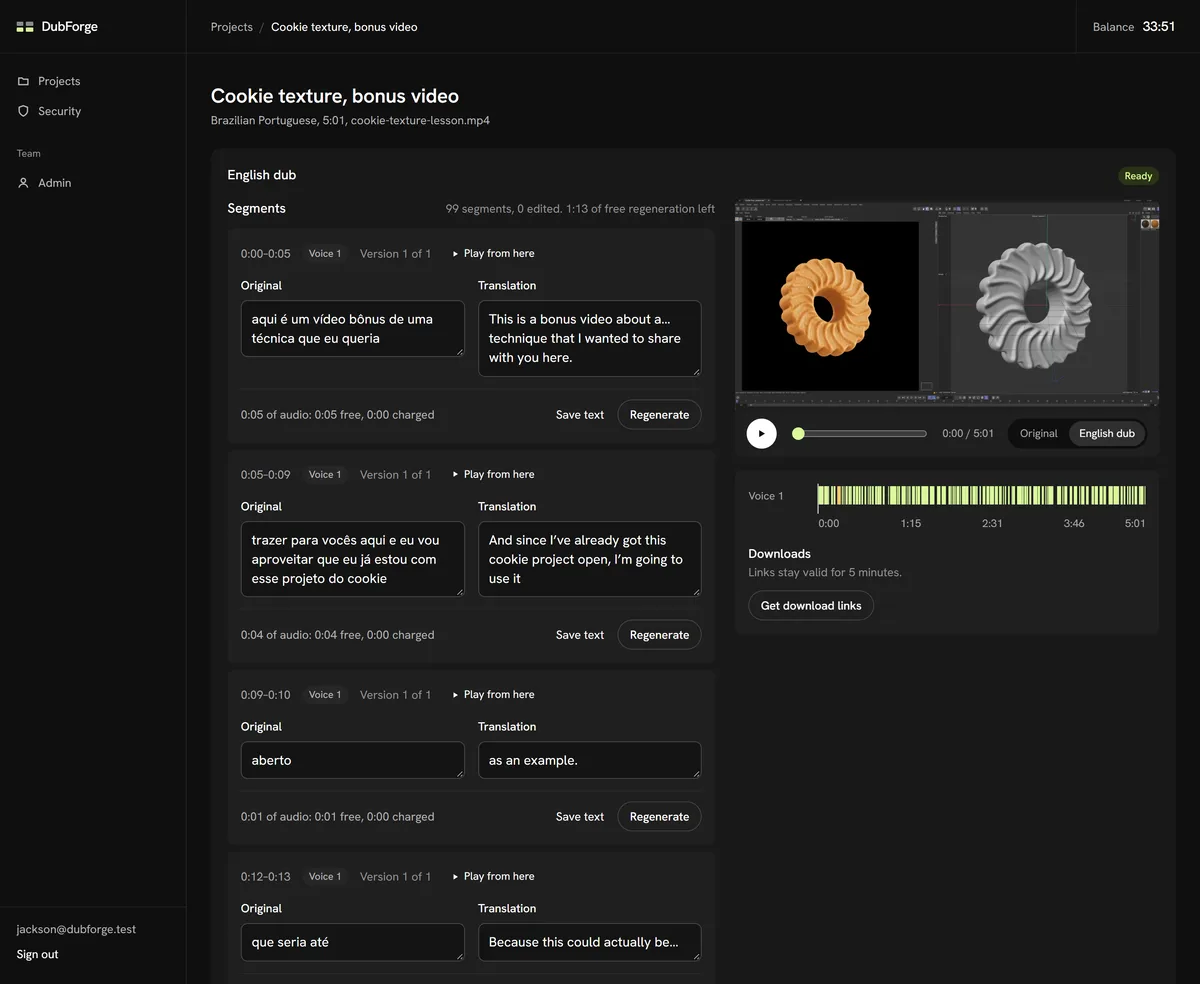
Task: Go to Projects breadcrumb link
Action: coord(231,27)
